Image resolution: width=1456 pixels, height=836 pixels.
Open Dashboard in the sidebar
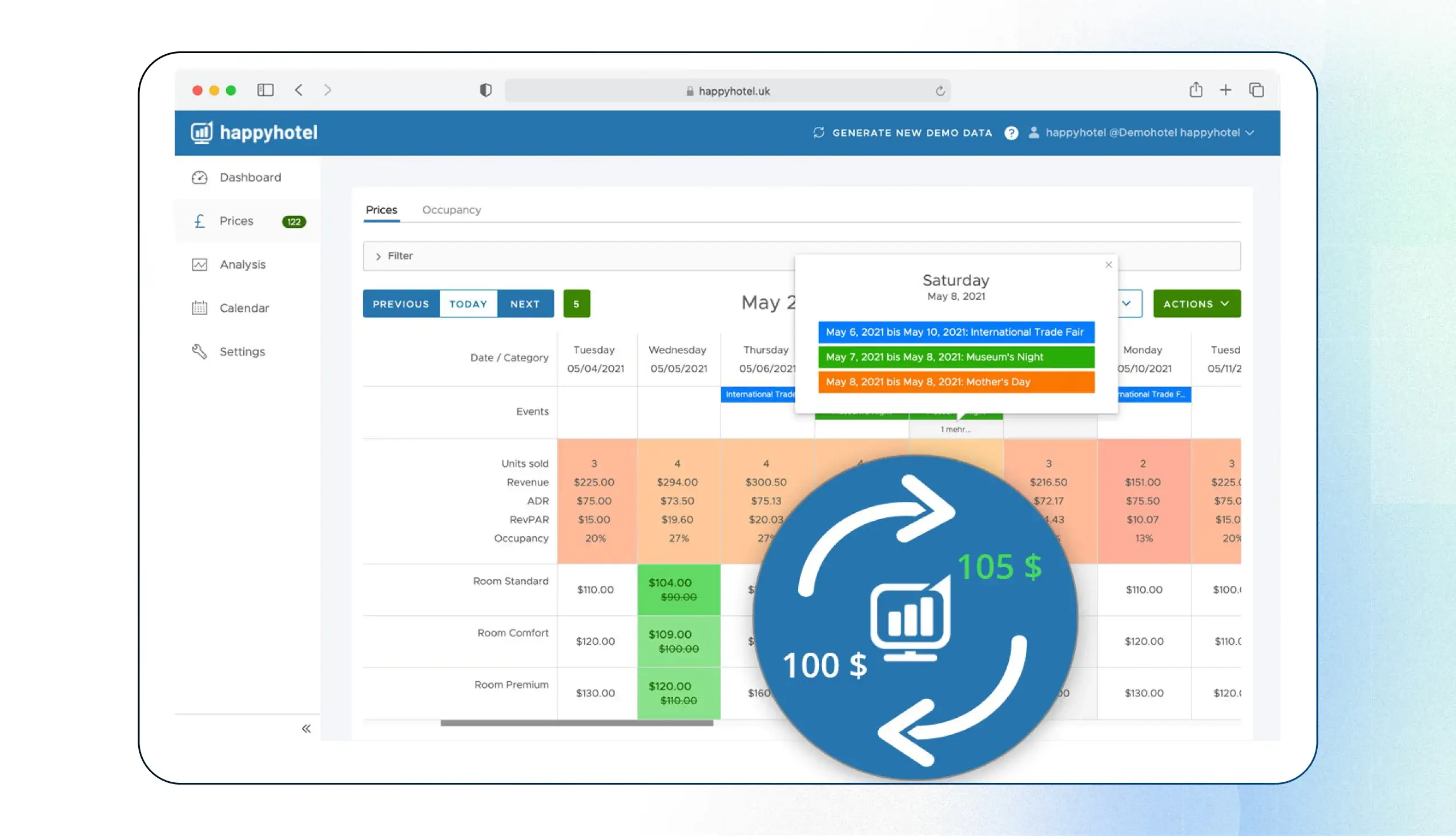[x=250, y=178]
